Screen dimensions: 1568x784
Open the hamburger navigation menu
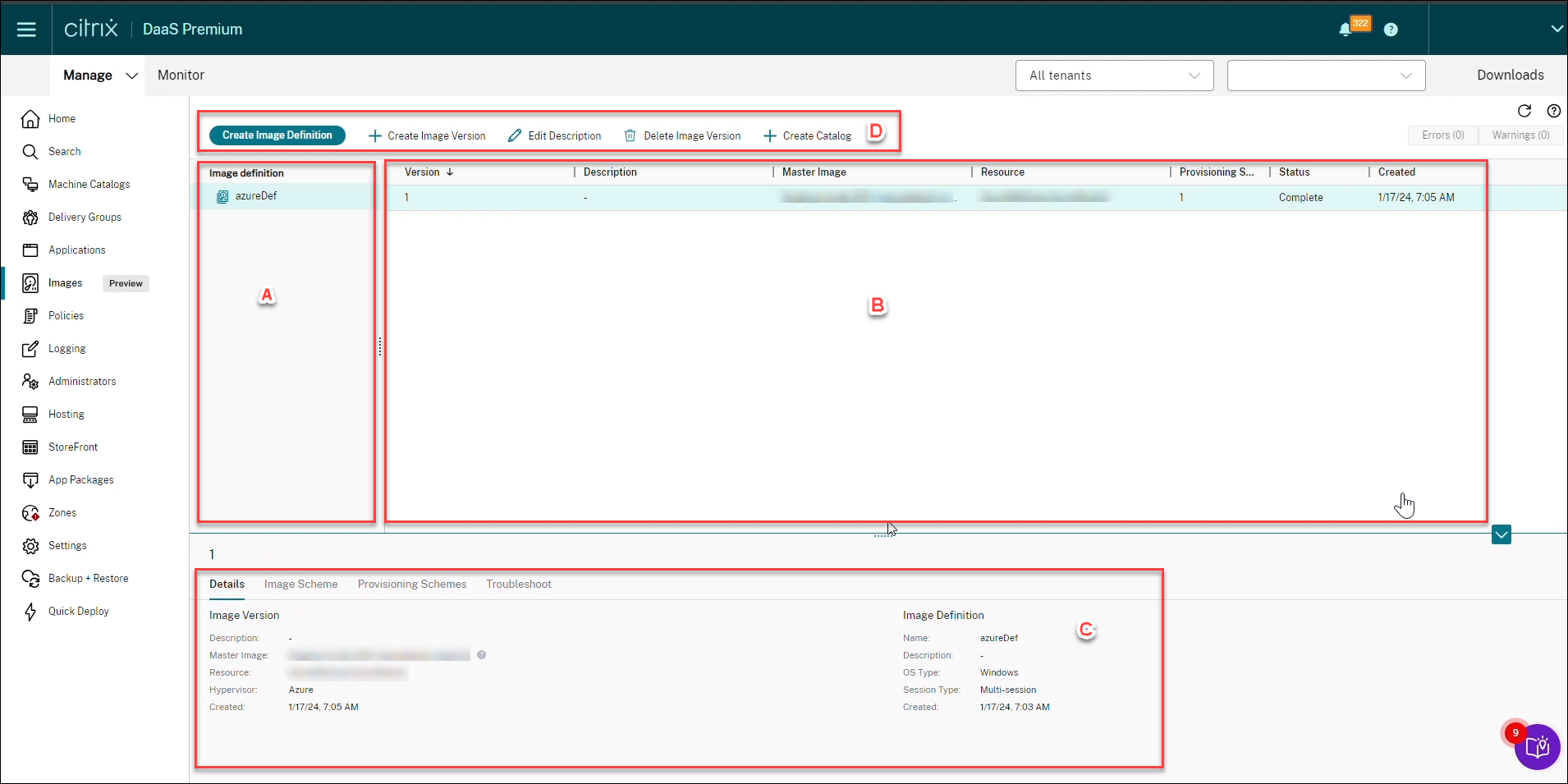(x=26, y=28)
